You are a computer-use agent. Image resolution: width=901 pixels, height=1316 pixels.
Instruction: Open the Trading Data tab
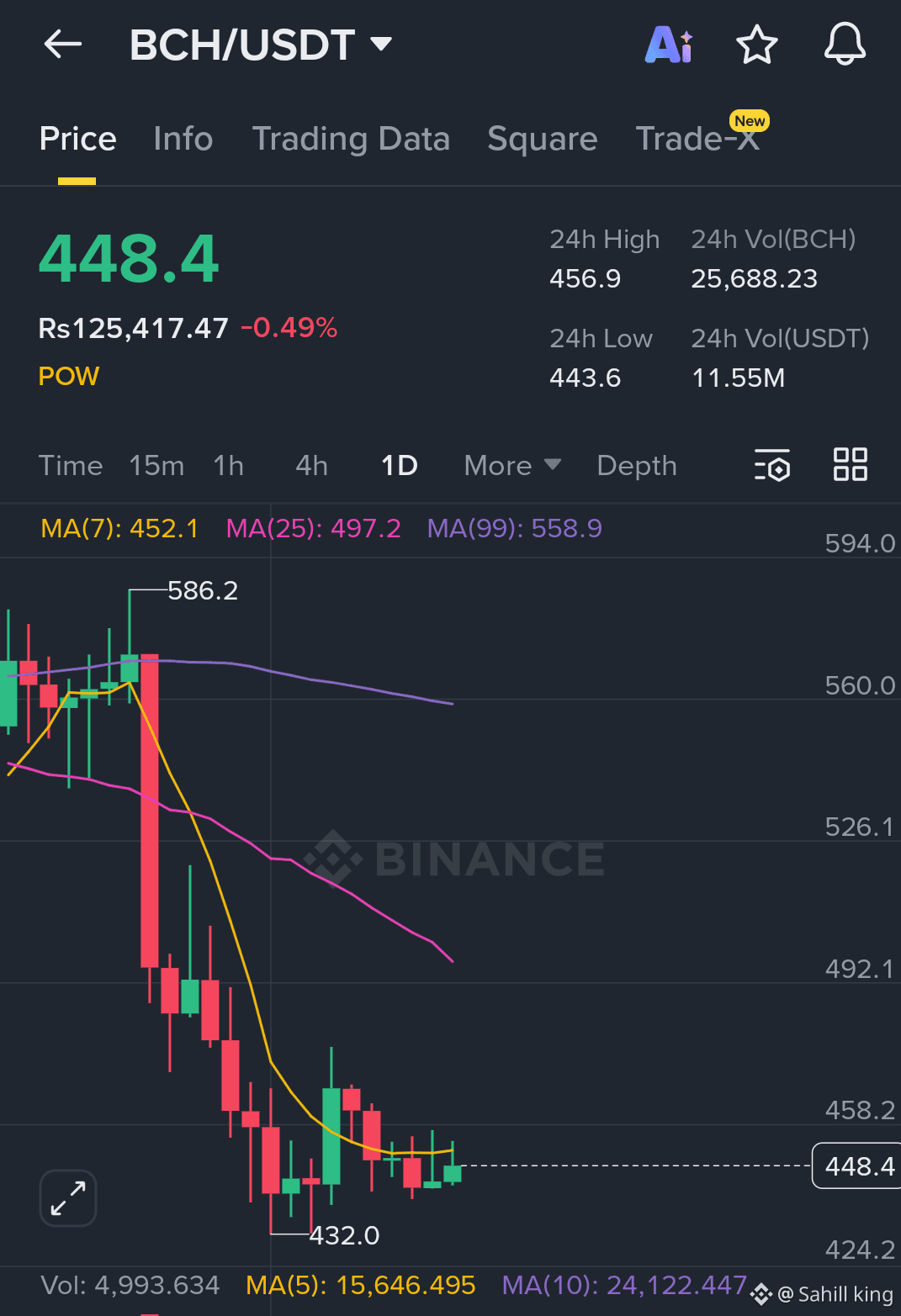tap(351, 139)
